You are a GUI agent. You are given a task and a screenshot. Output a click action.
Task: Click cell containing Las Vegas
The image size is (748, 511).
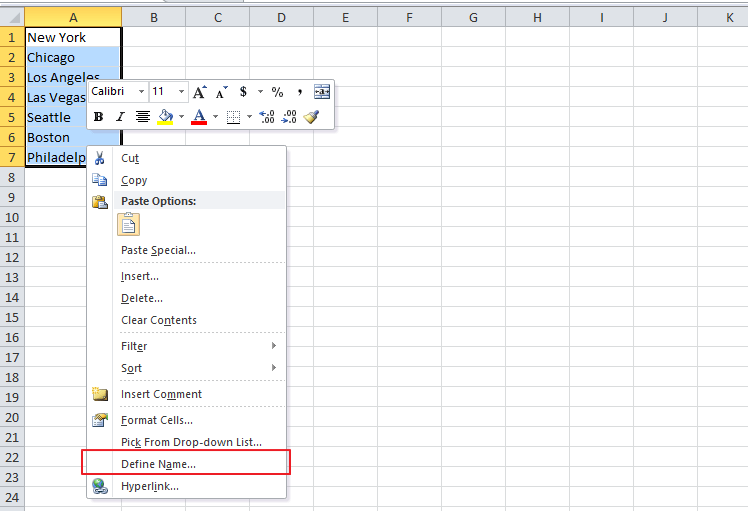(x=56, y=97)
